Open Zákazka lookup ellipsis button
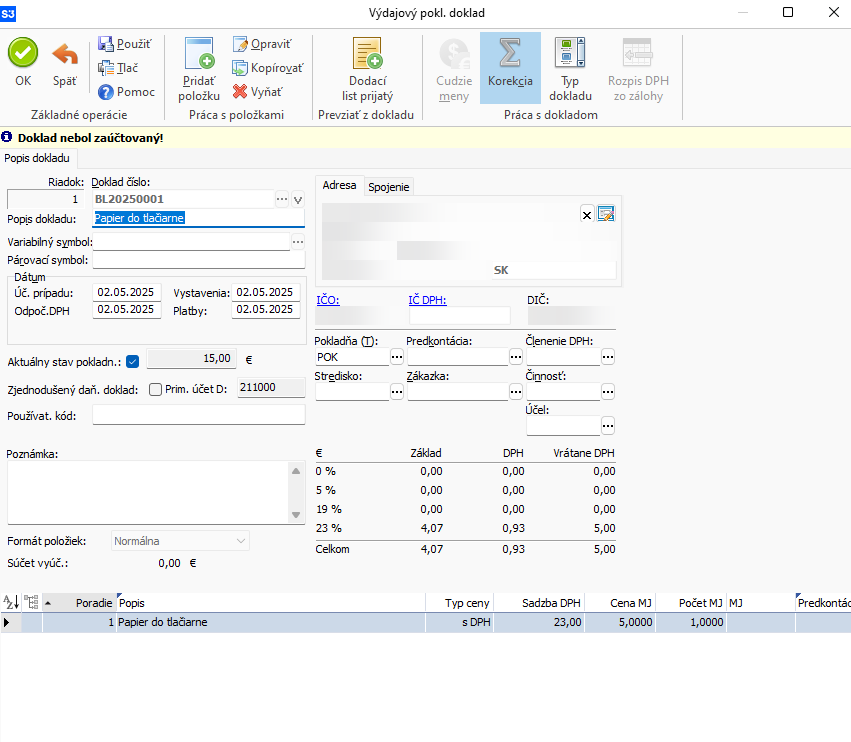 click(x=516, y=392)
